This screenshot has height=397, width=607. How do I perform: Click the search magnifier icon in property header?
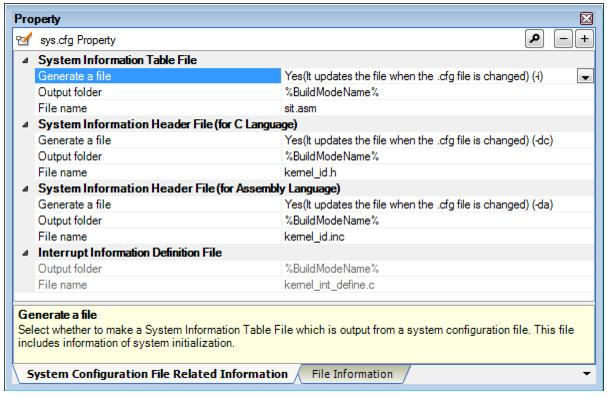coord(534,39)
